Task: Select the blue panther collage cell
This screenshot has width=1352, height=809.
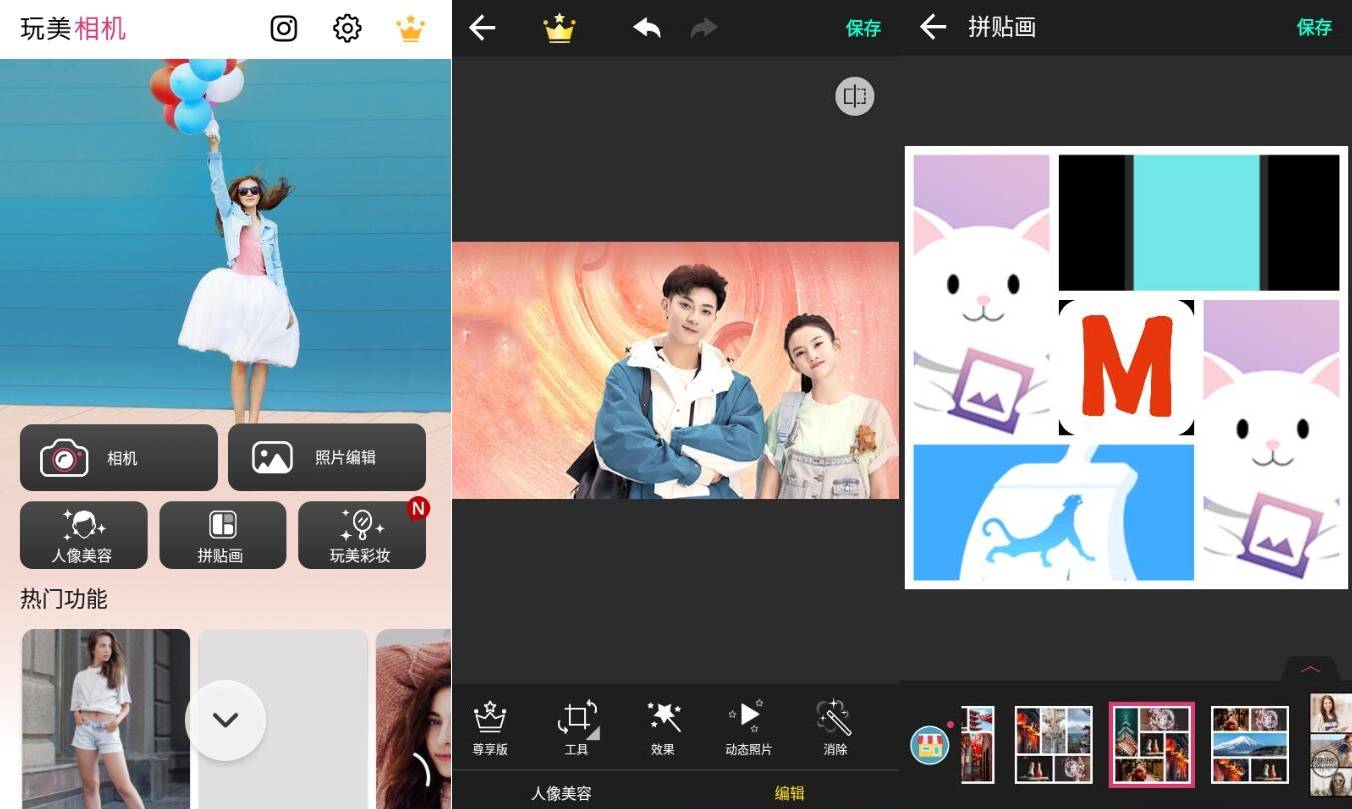Action: click(1054, 513)
